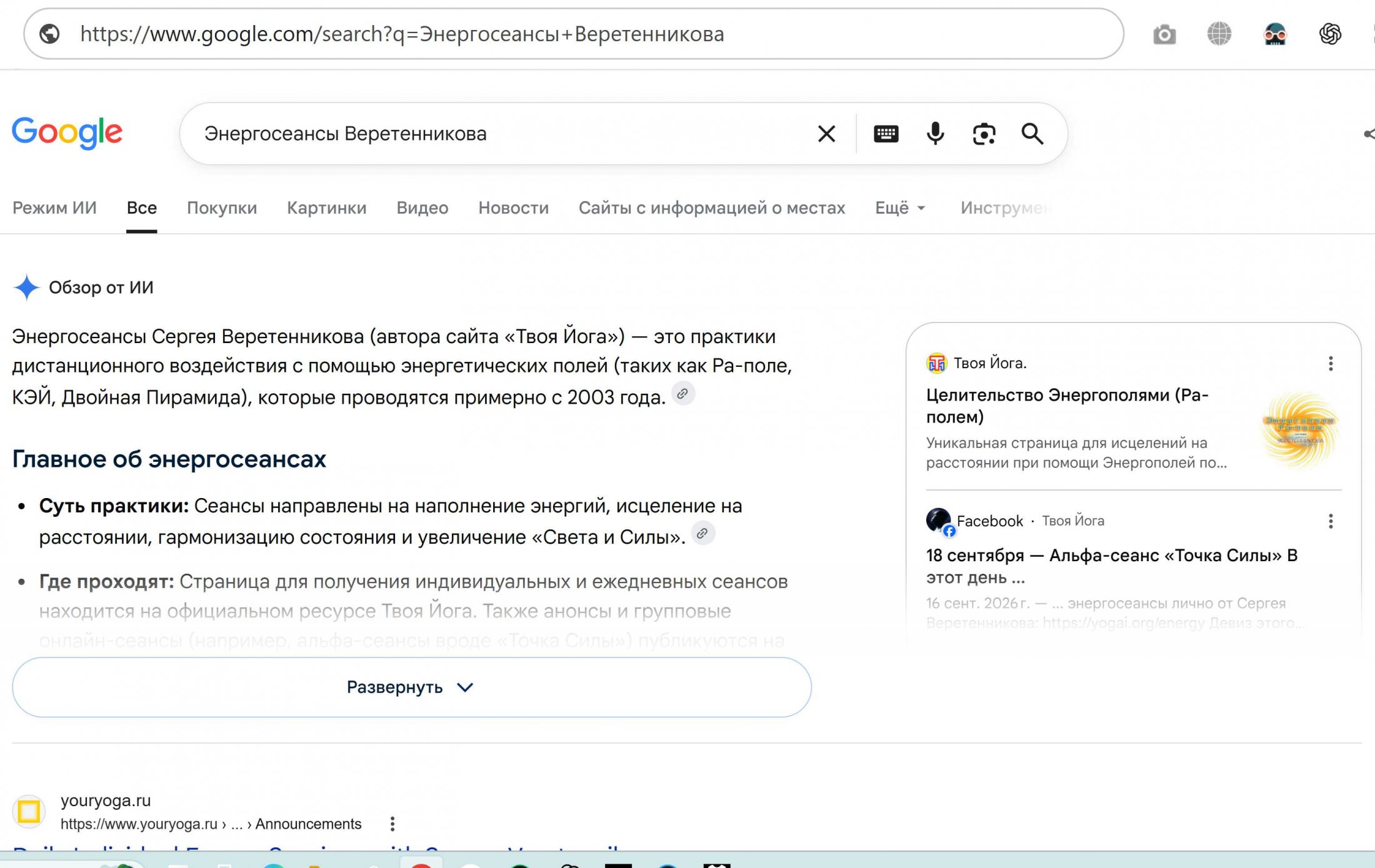Open source link after «Света и Силы» sentence
The width and height of the screenshot is (1375, 868).
(702, 534)
